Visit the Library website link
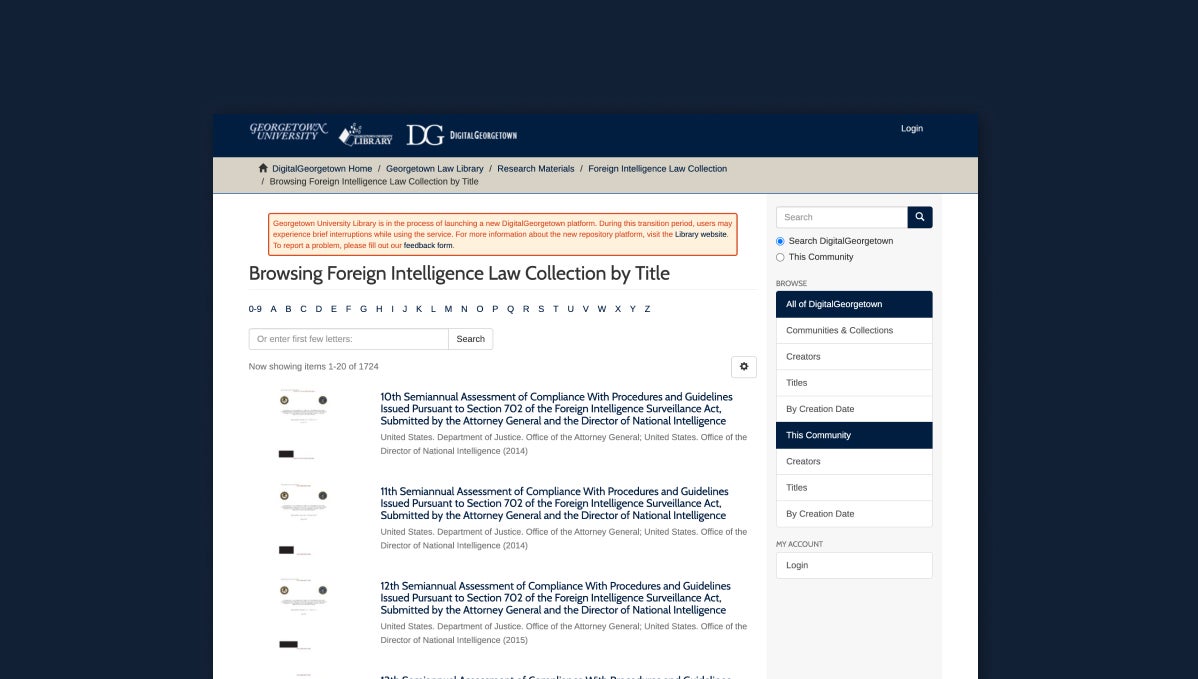The width and height of the screenshot is (1198, 679). 700,234
